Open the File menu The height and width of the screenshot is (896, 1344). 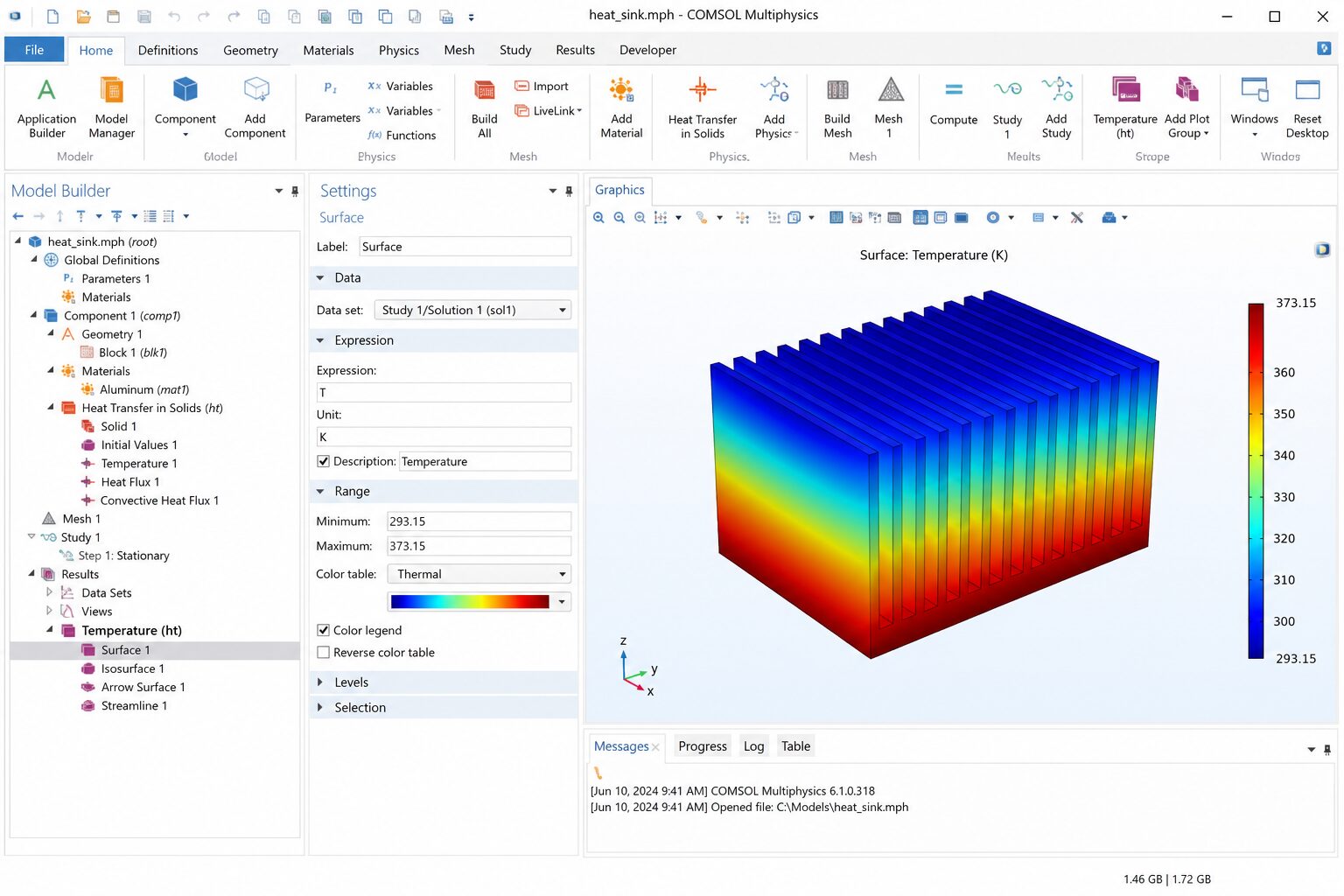[34, 50]
